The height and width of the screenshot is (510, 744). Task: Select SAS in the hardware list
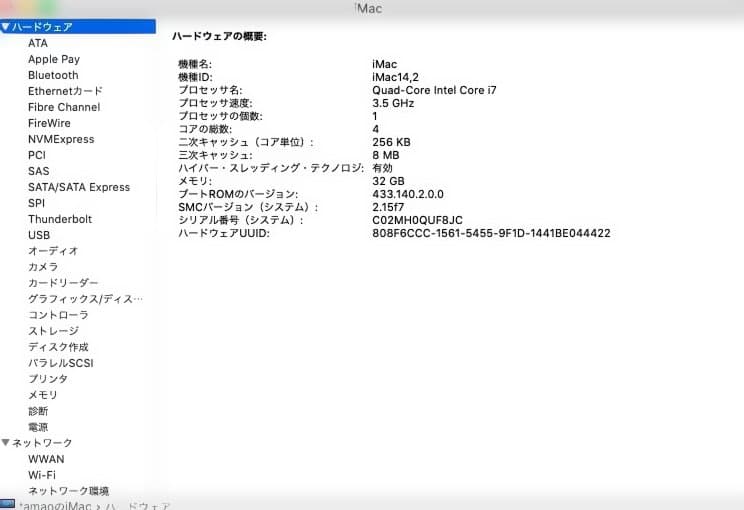[38, 171]
